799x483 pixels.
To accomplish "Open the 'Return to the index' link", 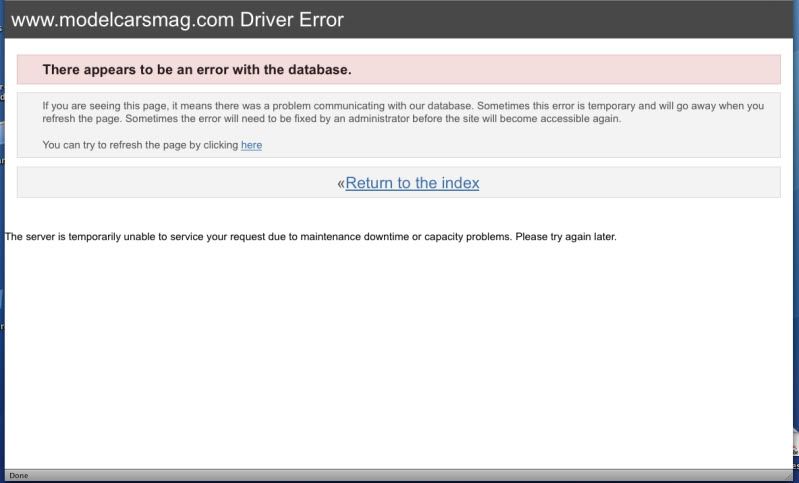I will pyautogui.click(x=412, y=183).
